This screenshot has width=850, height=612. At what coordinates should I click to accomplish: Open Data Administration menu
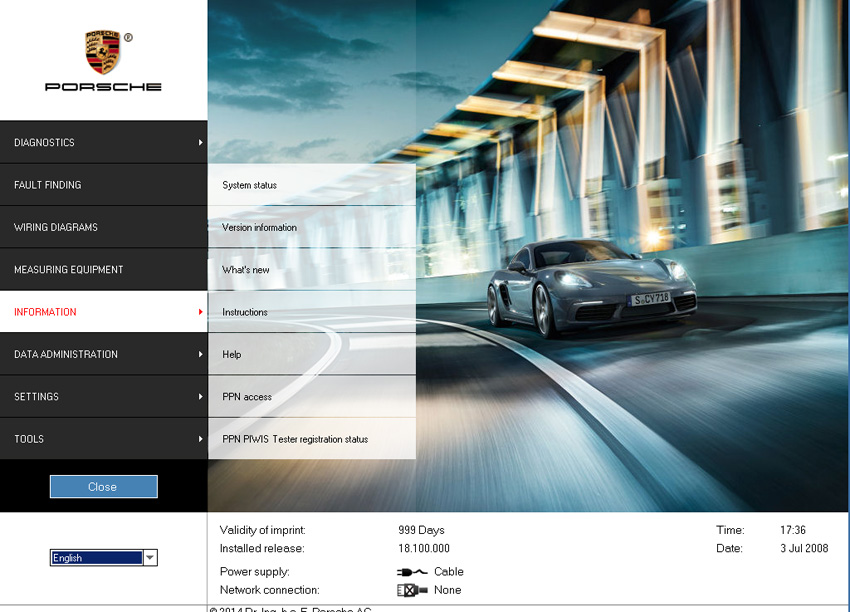(104, 354)
